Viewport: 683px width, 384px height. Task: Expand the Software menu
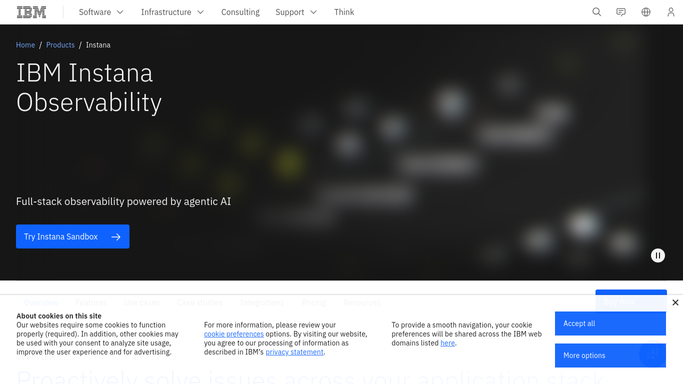(x=101, y=12)
